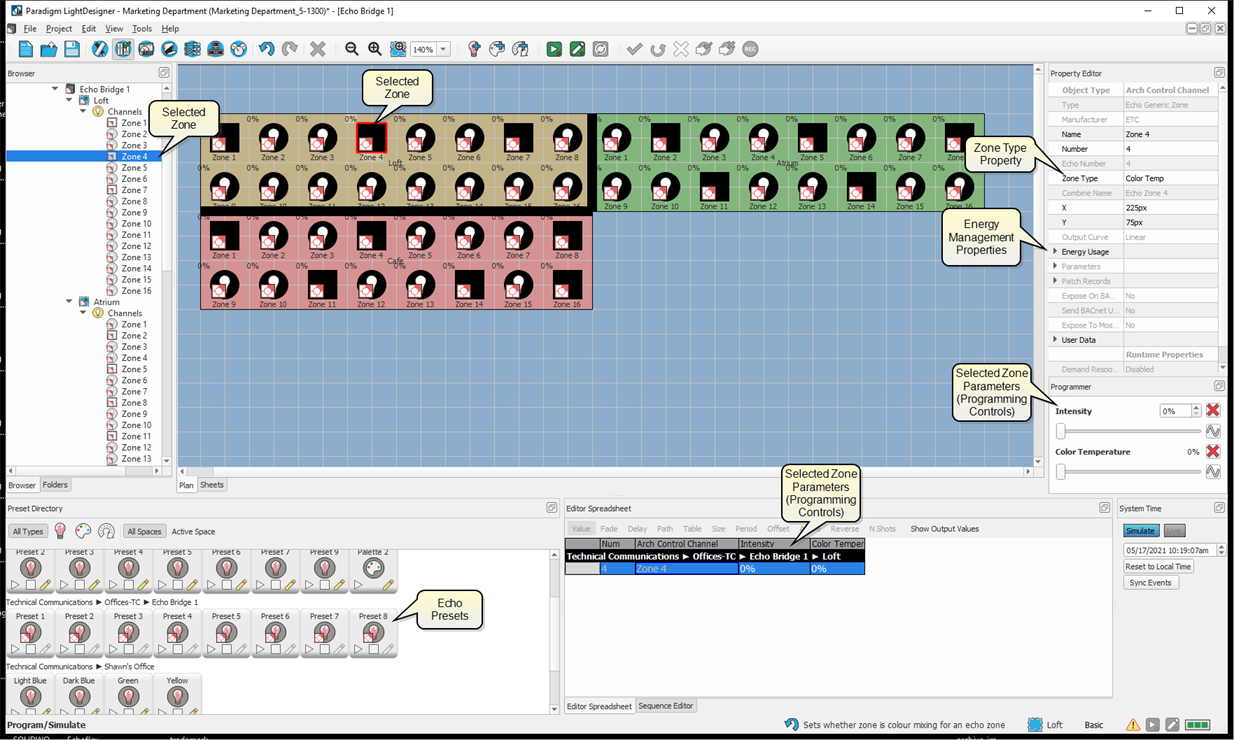Open the effect wave icon for Color Temperature
This screenshot has width=1234, height=740.
click(1212, 472)
